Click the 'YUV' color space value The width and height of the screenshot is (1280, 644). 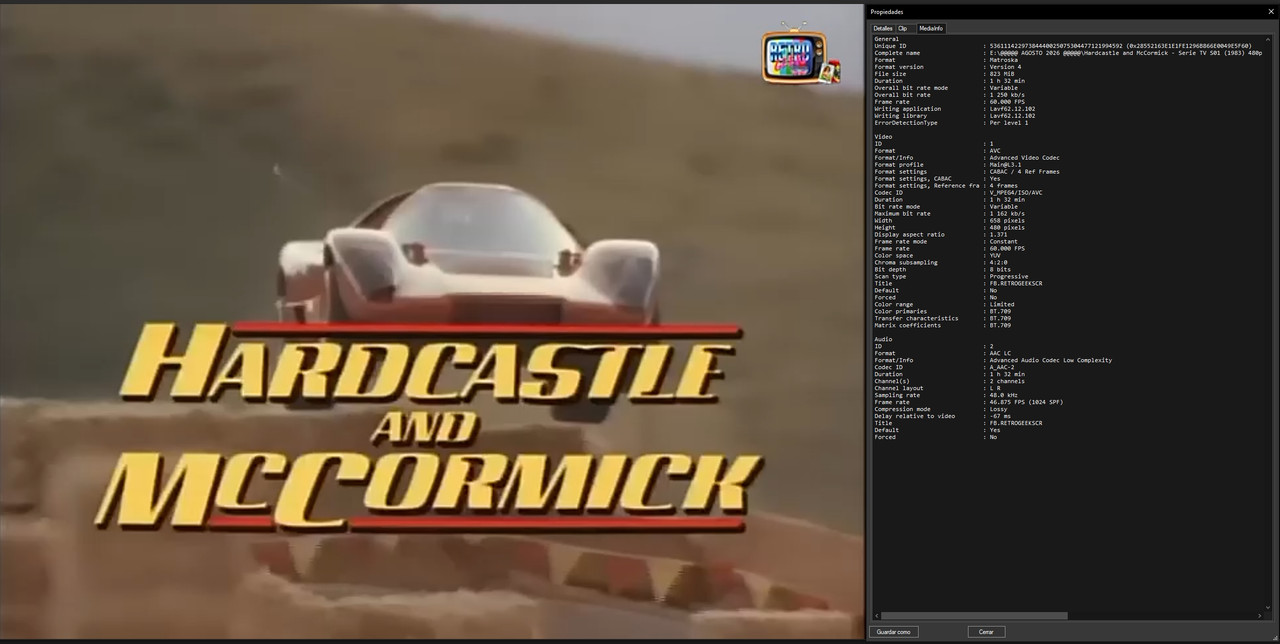[x=995, y=256]
